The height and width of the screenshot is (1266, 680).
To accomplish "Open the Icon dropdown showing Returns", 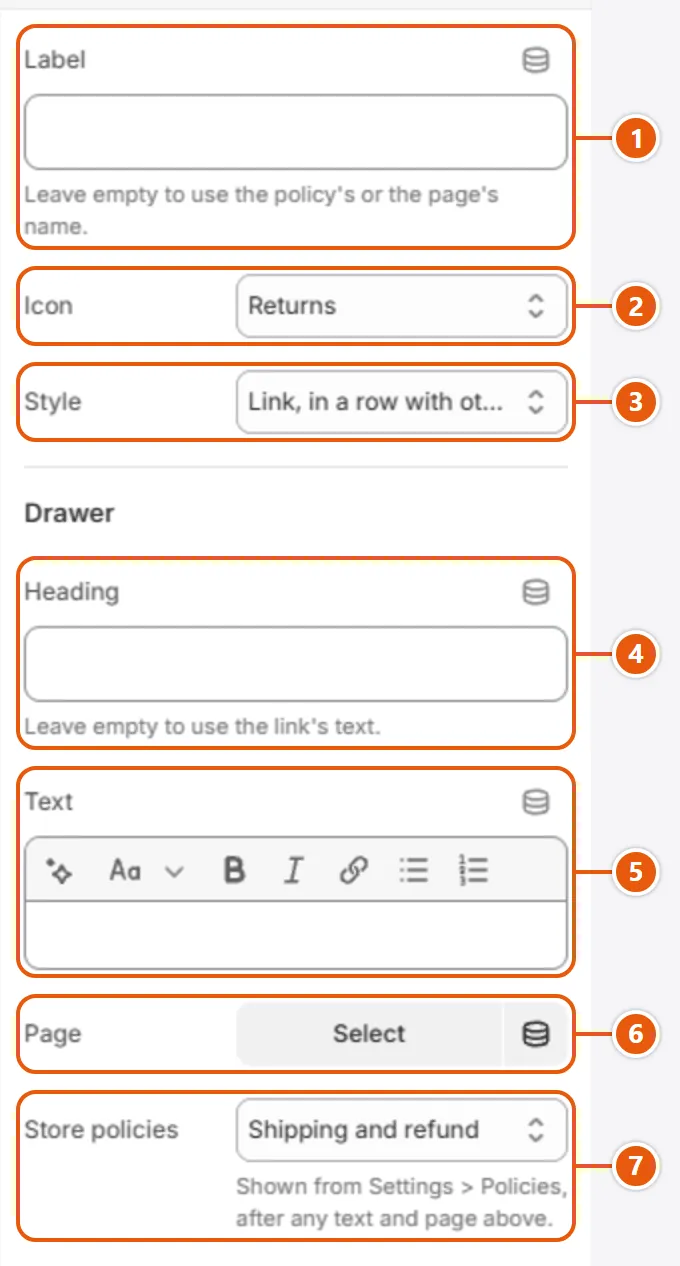I will point(402,306).
